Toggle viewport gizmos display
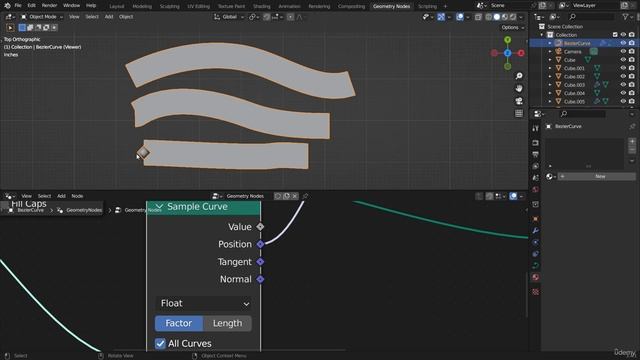The image size is (640, 360). coord(441,17)
